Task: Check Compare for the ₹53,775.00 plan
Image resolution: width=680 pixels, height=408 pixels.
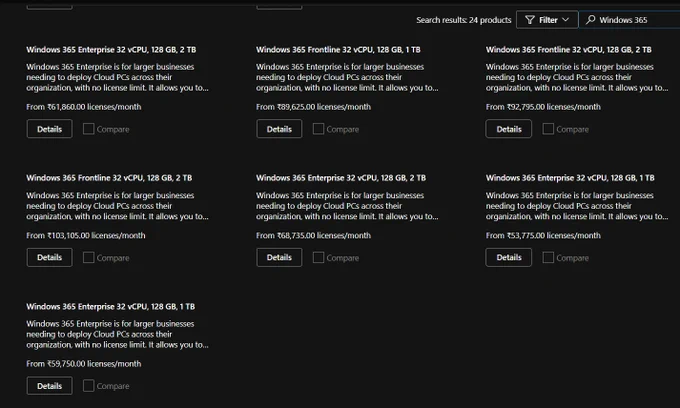Action: coord(548,258)
